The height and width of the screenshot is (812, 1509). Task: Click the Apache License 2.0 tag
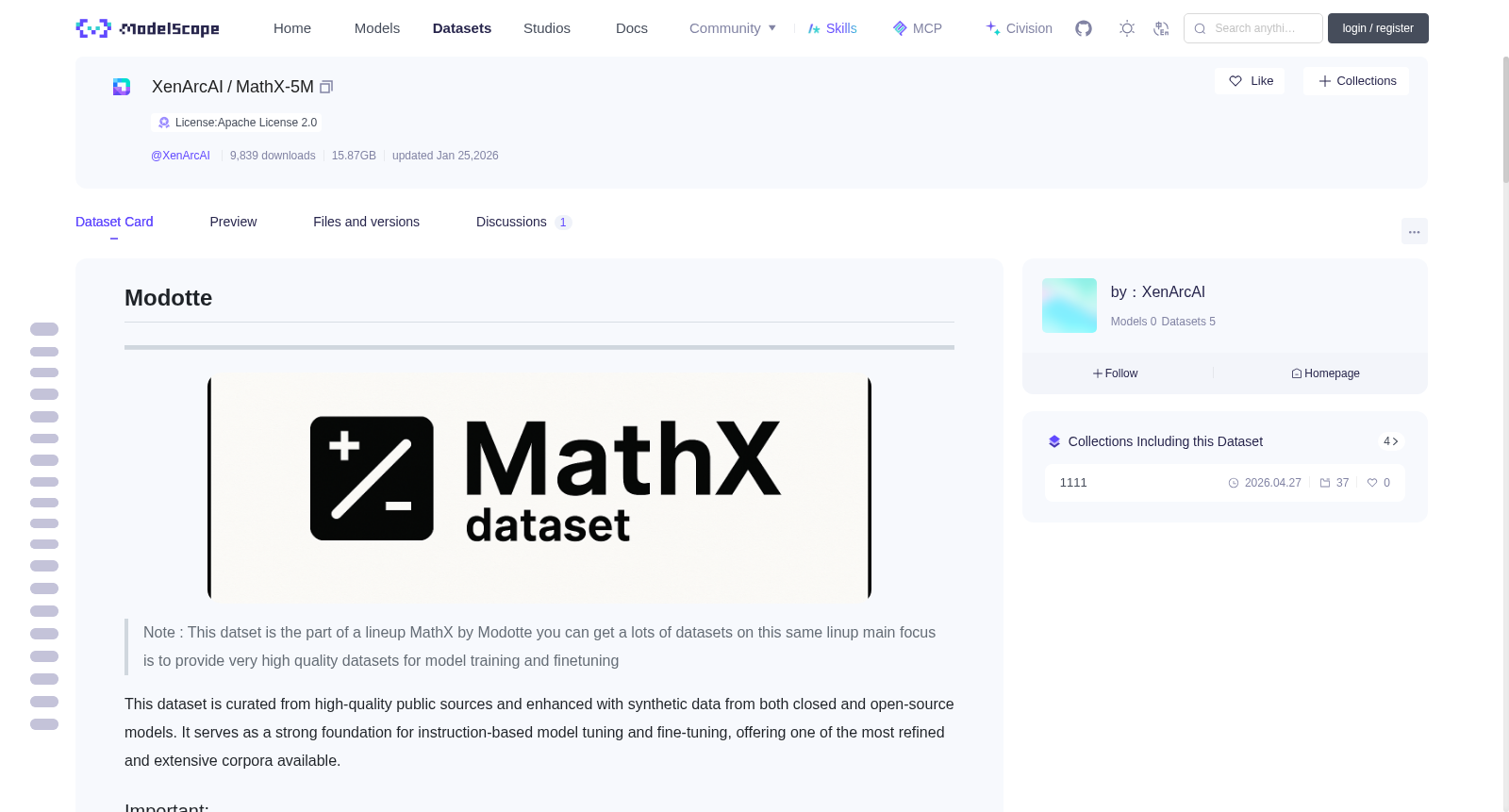coord(237,123)
